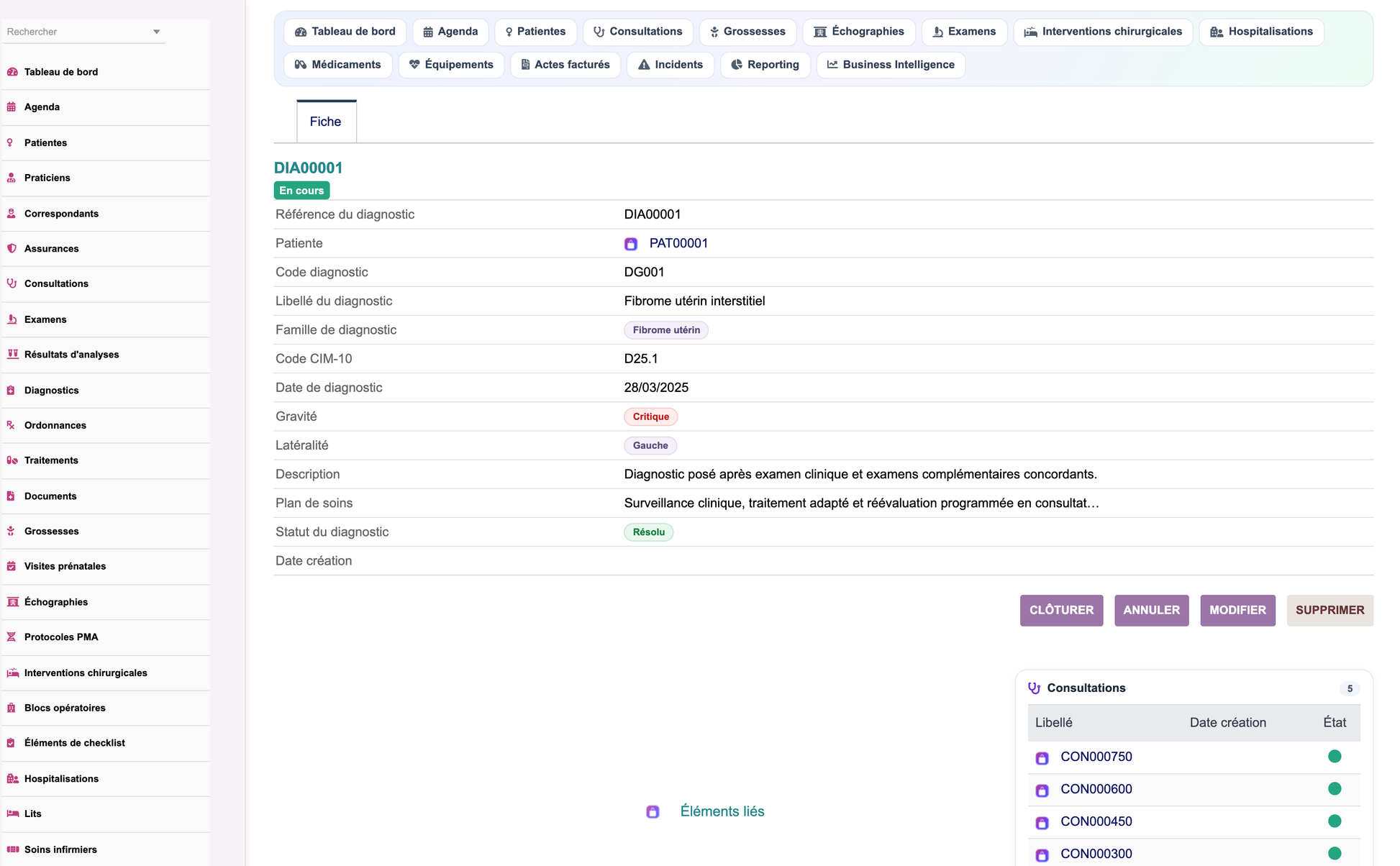This screenshot has height=866, width=1400.
Task: Click the Protocoles PMA hourglass icon
Action: pyautogui.click(x=11, y=637)
